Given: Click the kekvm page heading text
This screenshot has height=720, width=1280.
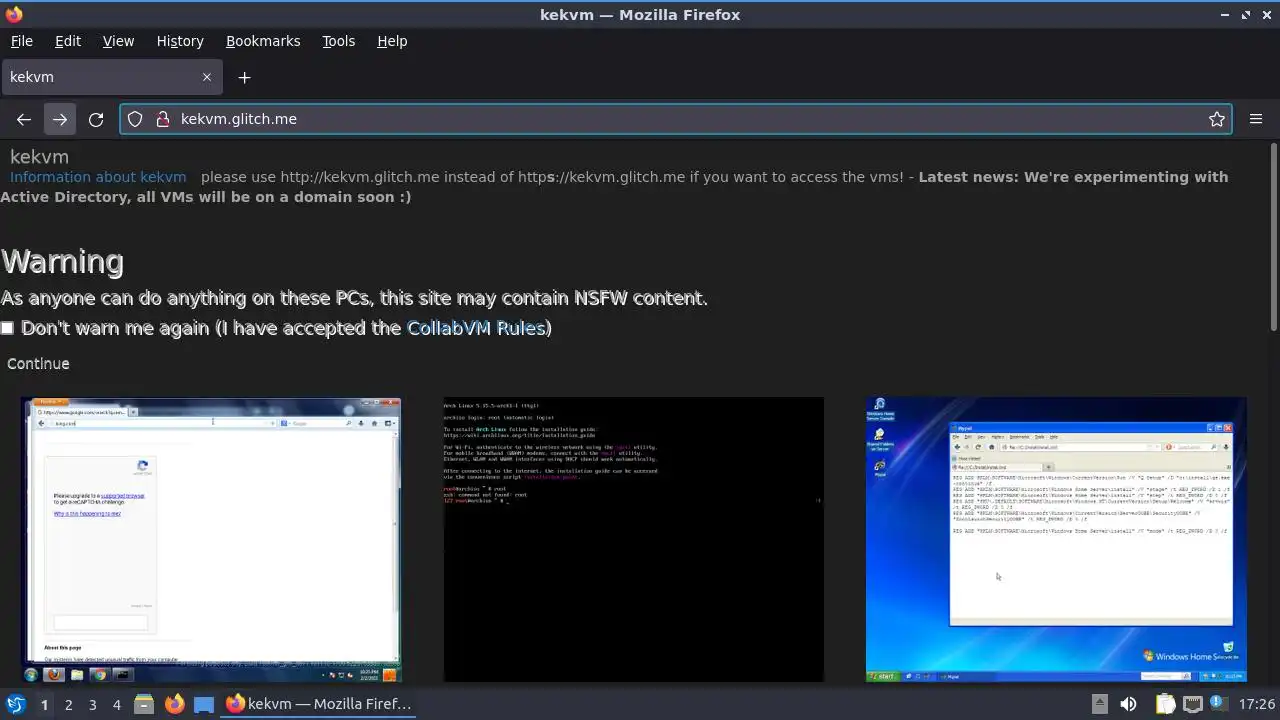Looking at the screenshot, I should [x=39, y=157].
